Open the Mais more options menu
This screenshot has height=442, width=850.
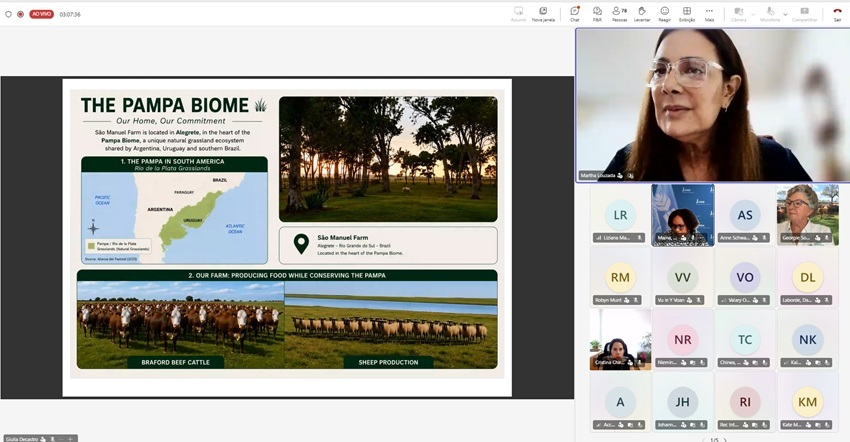pos(709,14)
